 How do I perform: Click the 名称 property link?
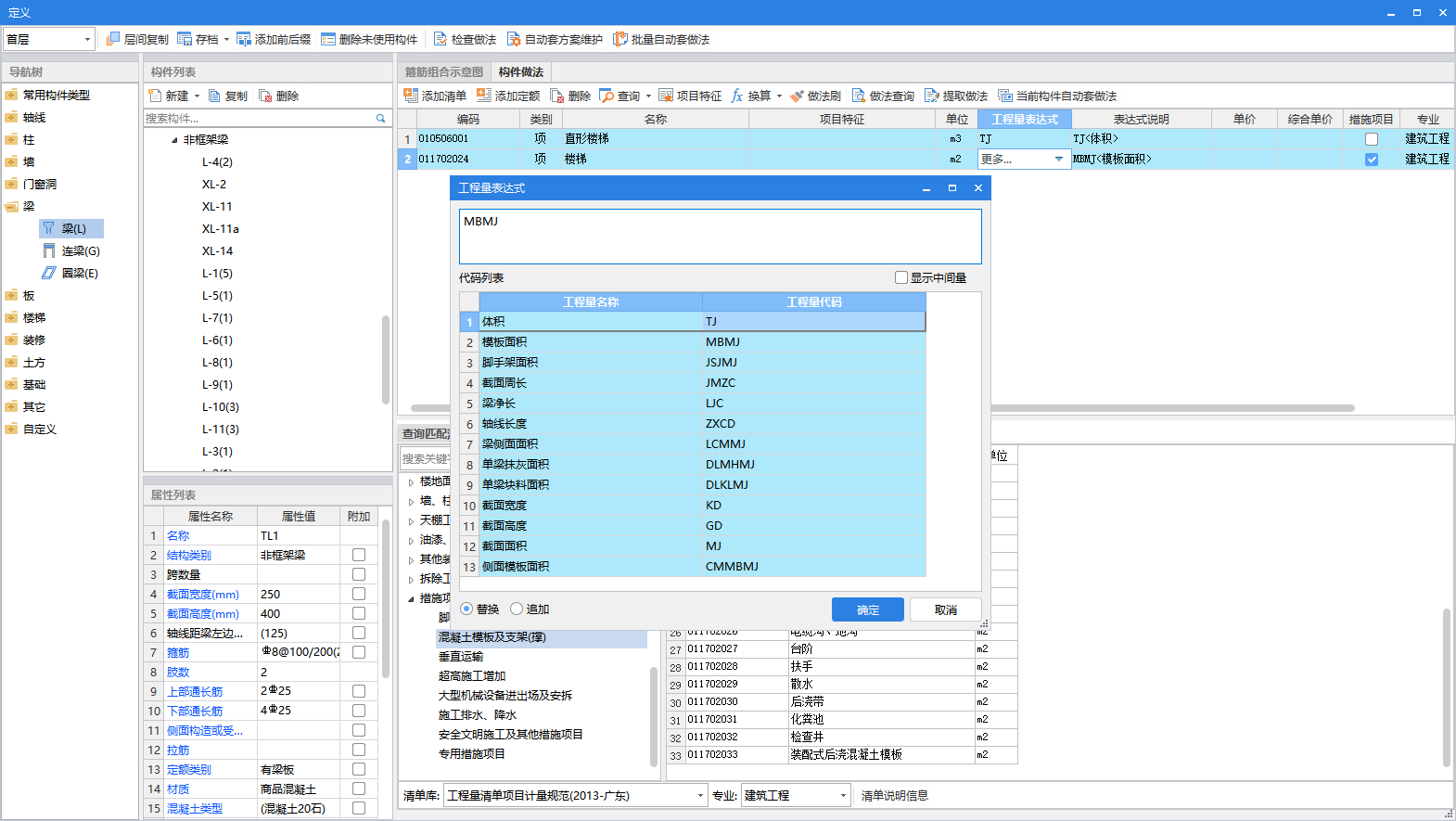point(178,535)
